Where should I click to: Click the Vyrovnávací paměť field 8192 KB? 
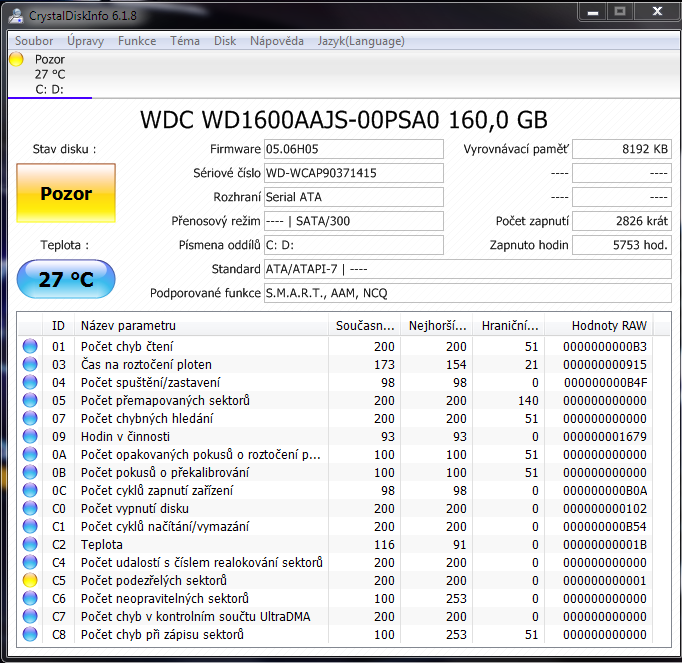click(x=622, y=149)
